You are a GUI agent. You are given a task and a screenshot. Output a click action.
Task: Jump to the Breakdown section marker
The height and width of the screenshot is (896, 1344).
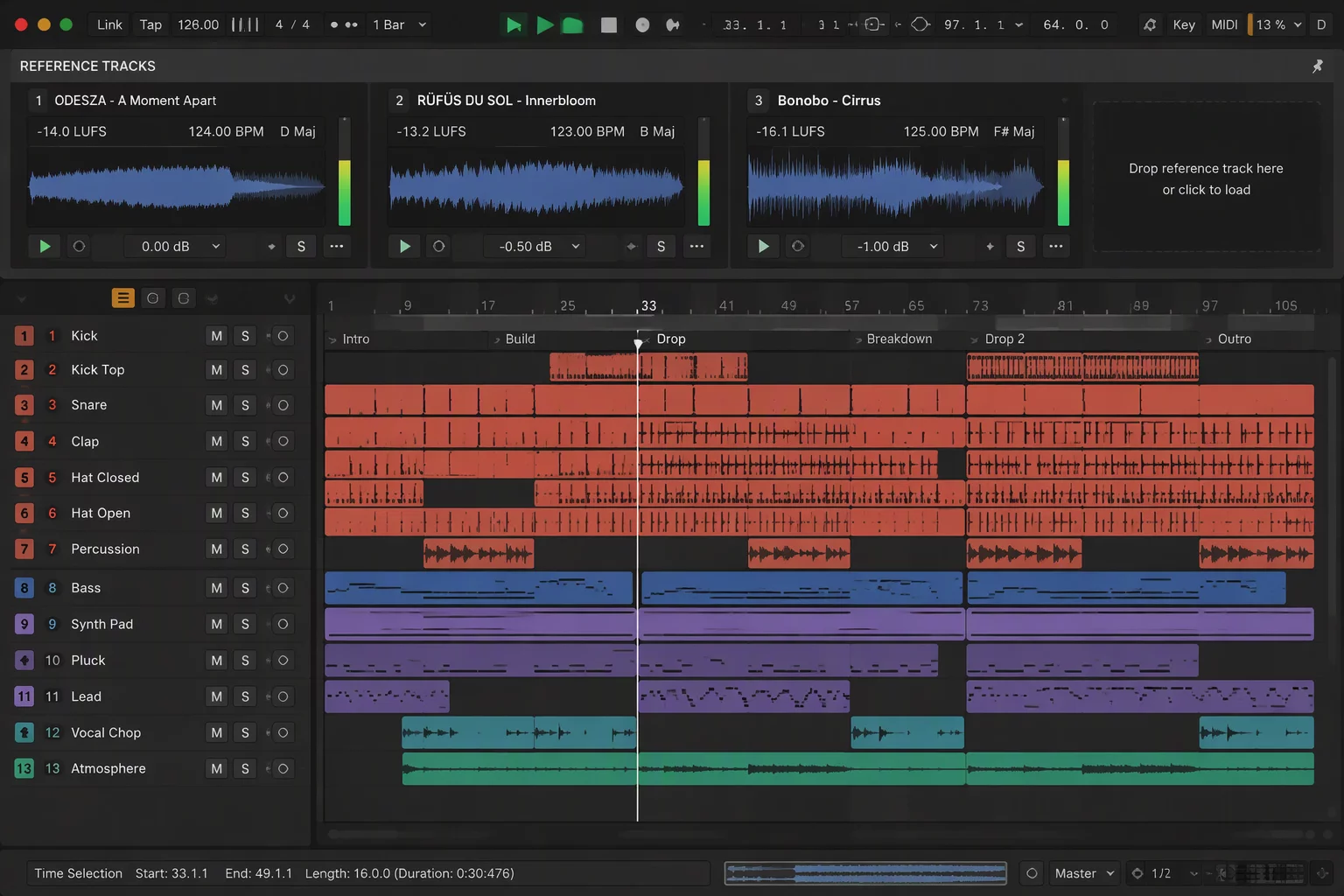point(899,339)
